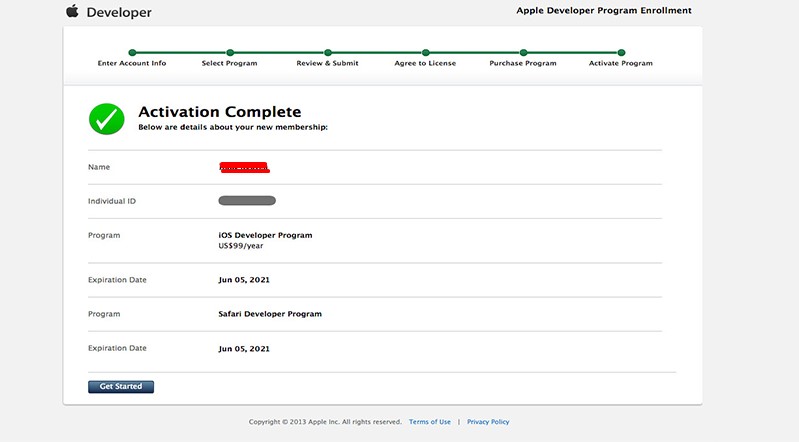Click the Copyright 2013 Apple Inc. text

click(x=325, y=422)
